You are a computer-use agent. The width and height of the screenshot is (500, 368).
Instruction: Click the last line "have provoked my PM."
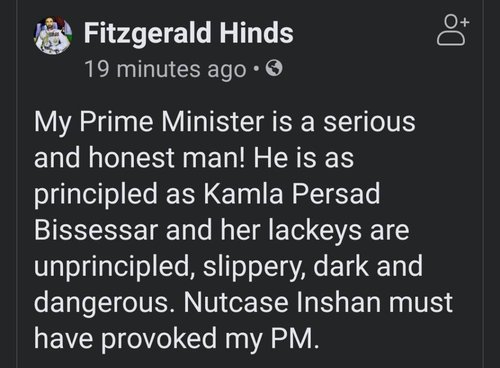point(175,339)
